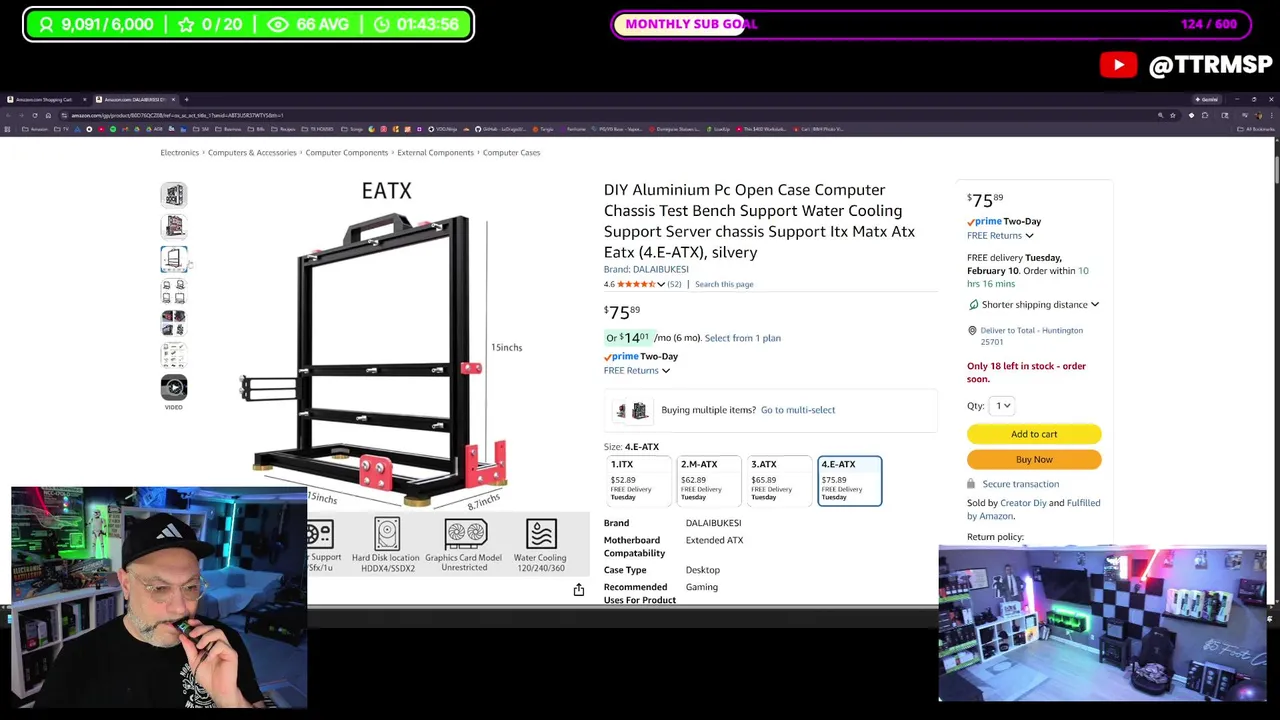Screen dimensions: 1280x720
Task: Switch to Amazon.com Shopping Cart tab
Action: tap(44, 99)
